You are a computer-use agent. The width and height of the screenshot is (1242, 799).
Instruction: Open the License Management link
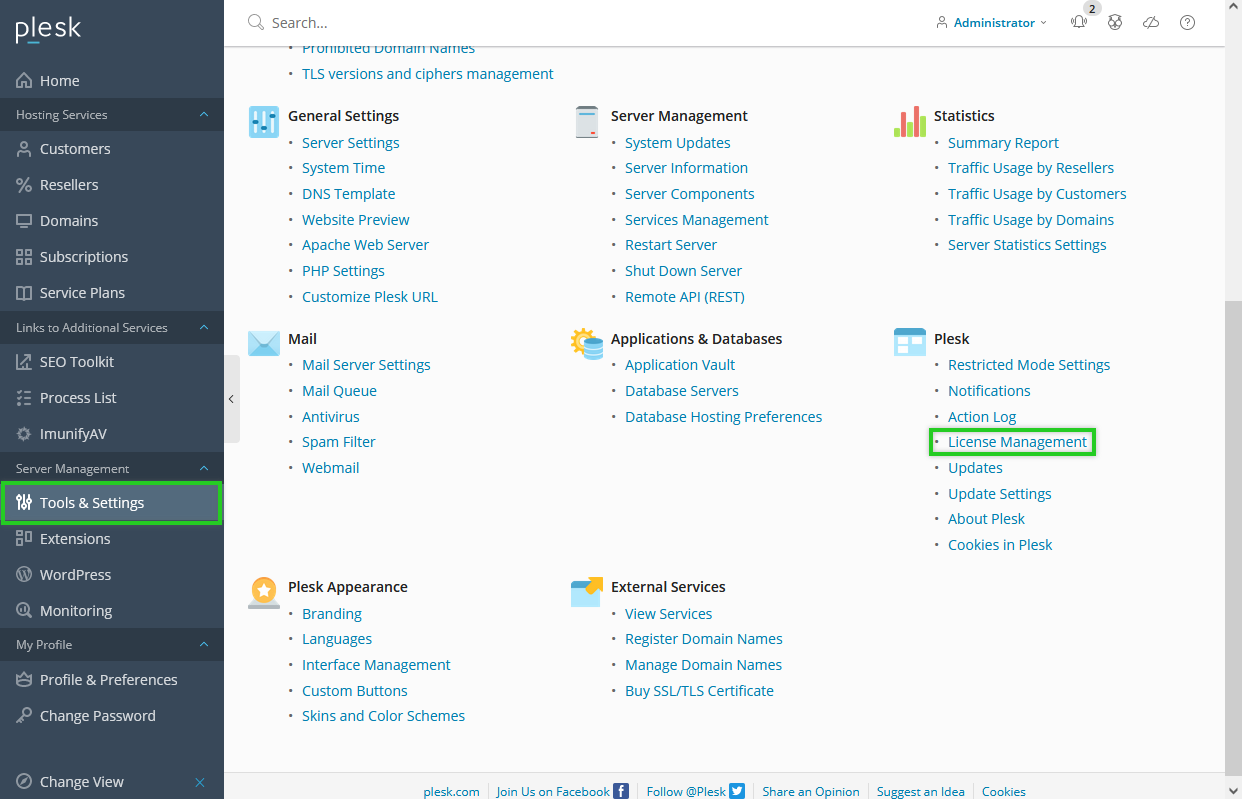[1017, 442]
